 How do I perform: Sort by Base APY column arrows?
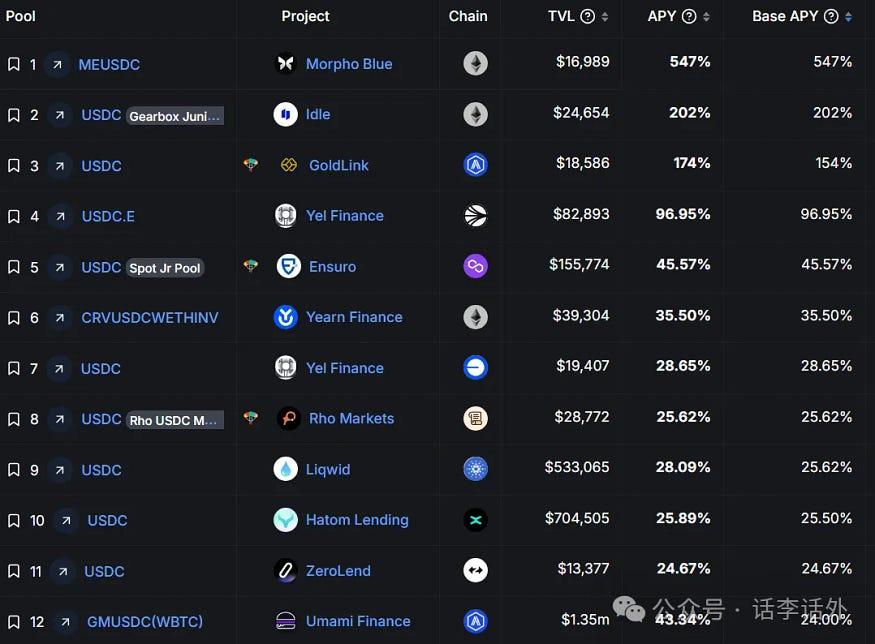[848, 17]
